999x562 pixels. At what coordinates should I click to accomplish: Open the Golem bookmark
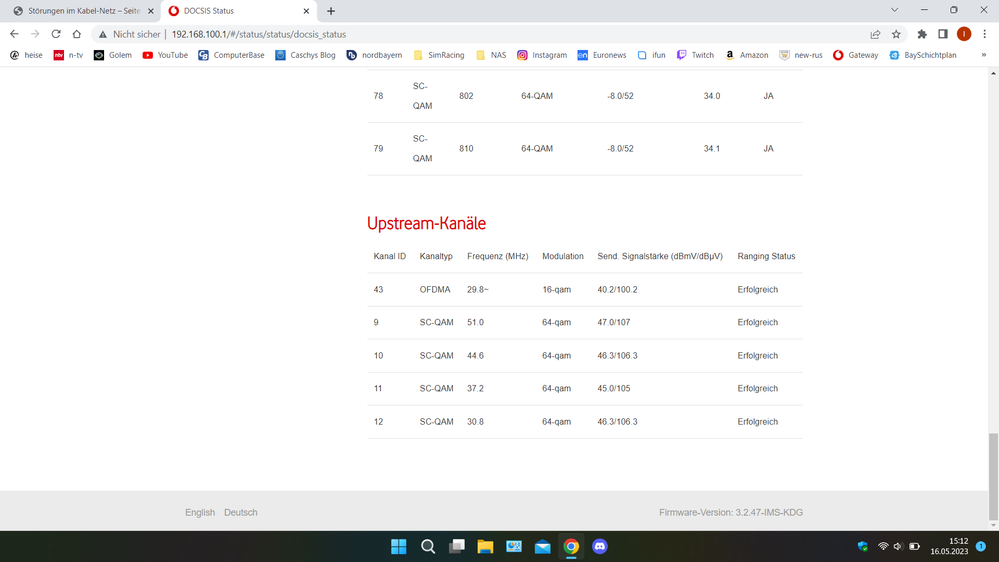point(113,55)
